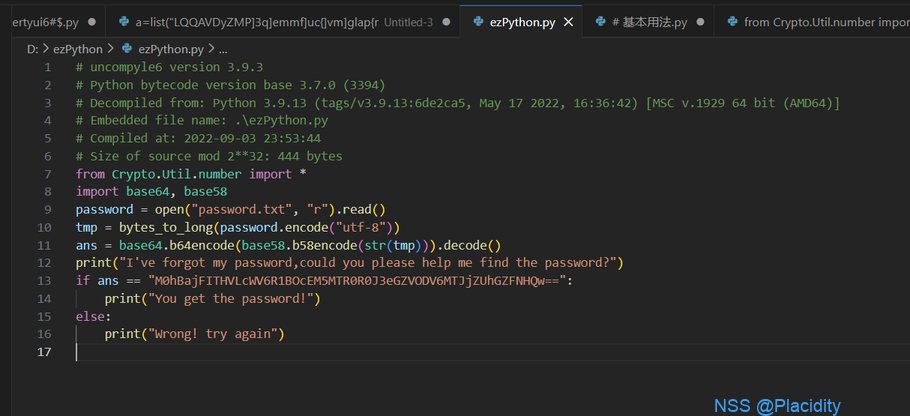Click line number 11 in the gutter

point(44,245)
